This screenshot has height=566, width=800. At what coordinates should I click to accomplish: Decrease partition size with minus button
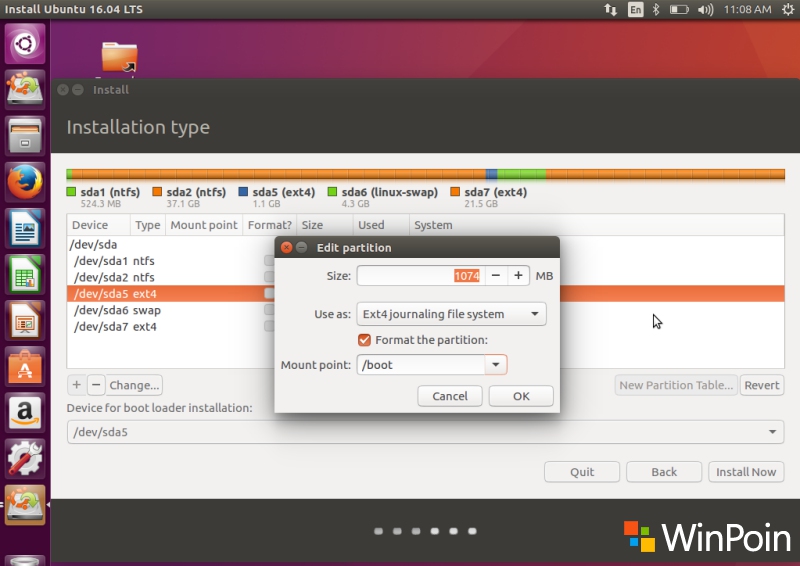(495, 276)
